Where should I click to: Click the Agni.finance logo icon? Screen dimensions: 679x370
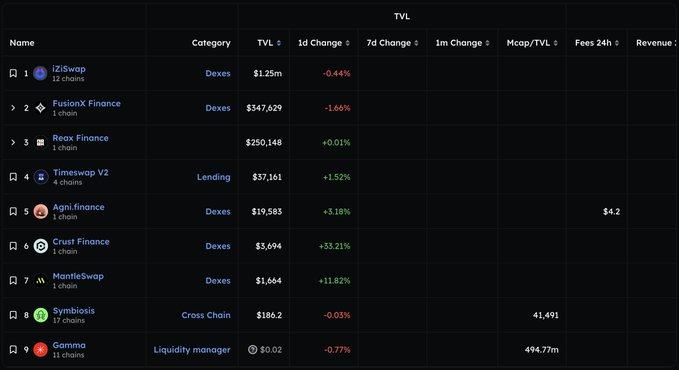click(41, 211)
